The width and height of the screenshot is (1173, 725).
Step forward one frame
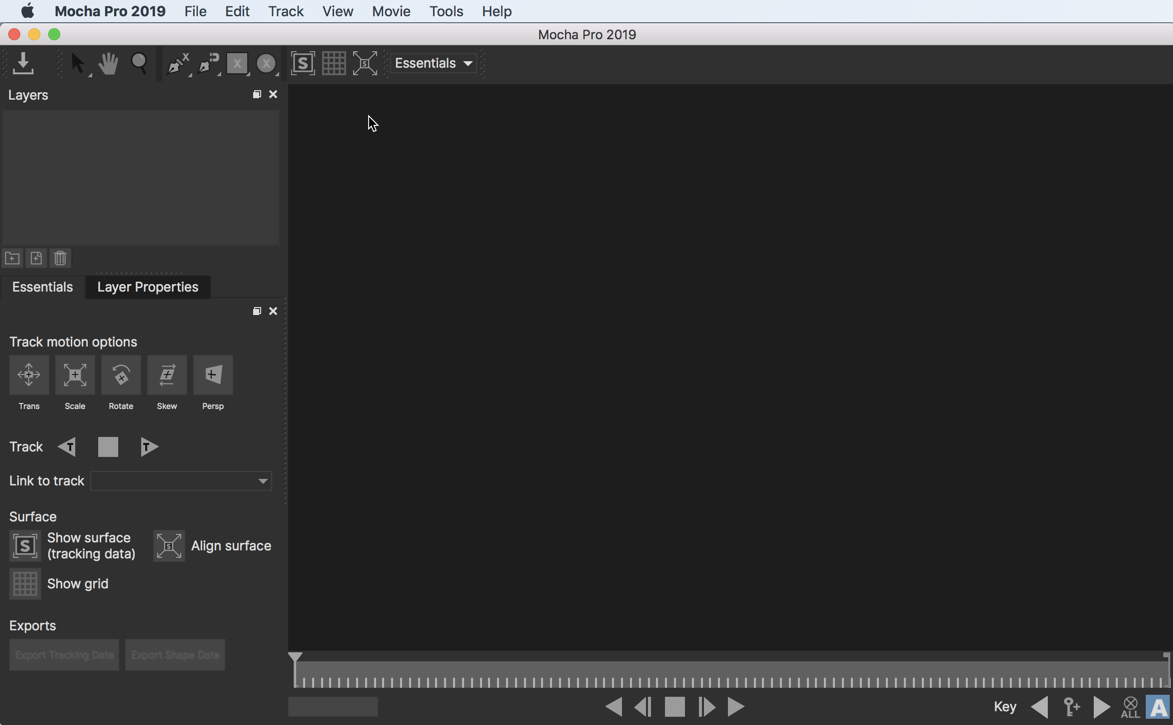point(706,707)
